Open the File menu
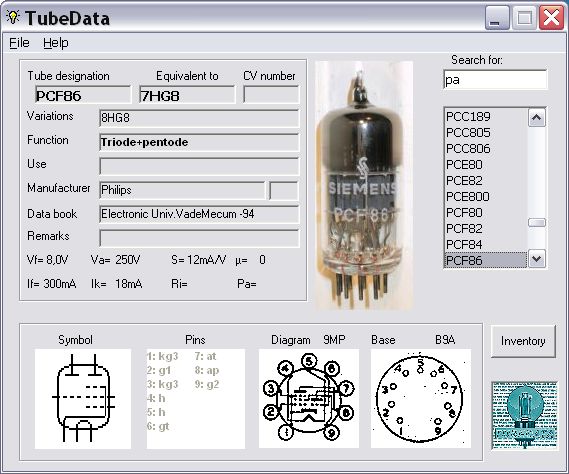569x474 pixels. pos(19,43)
